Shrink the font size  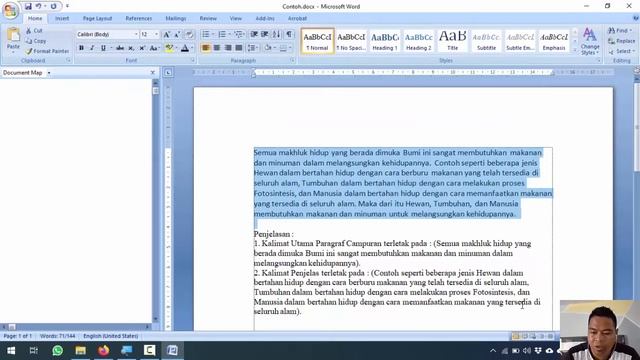(177, 35)
